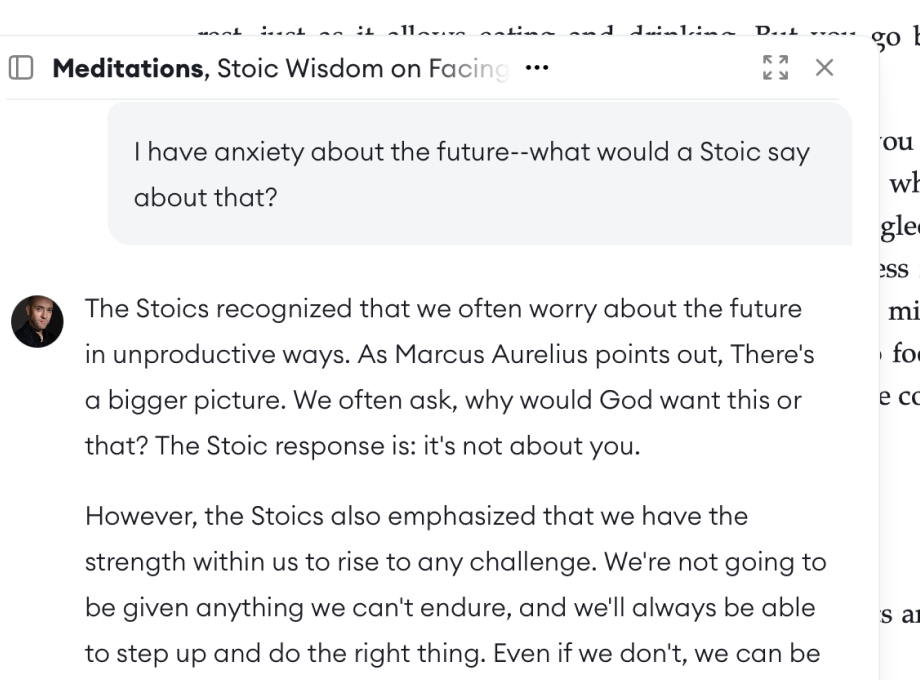Click the phrase "it's not about you"
Image resolution: width=920 pixels, height=680 pixels.
pyautogui.click(x=529, y=445)
